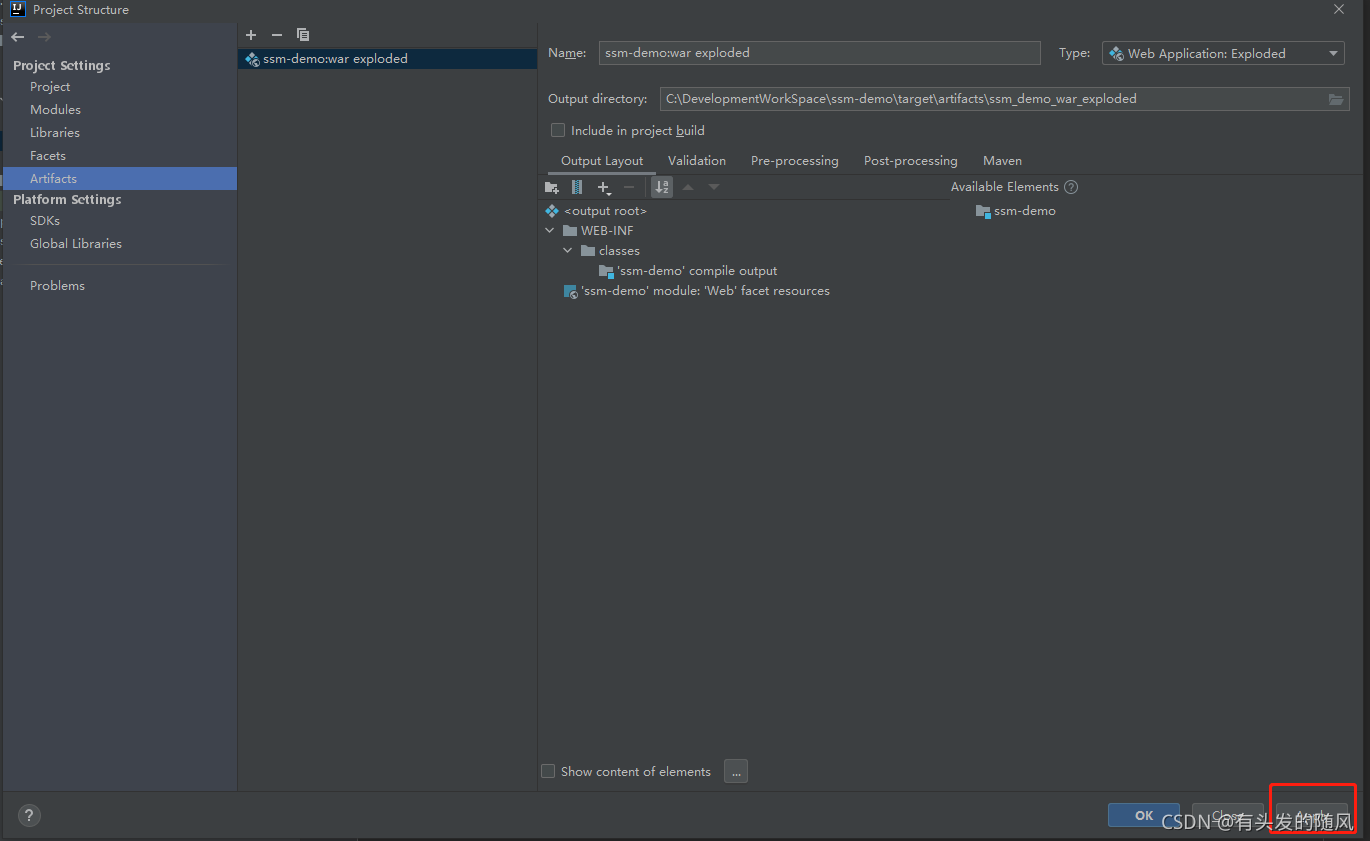Viewport: 1370px width, 841px height.
Task: Open the artifact Type dropdown
Action: (1223, 53)
